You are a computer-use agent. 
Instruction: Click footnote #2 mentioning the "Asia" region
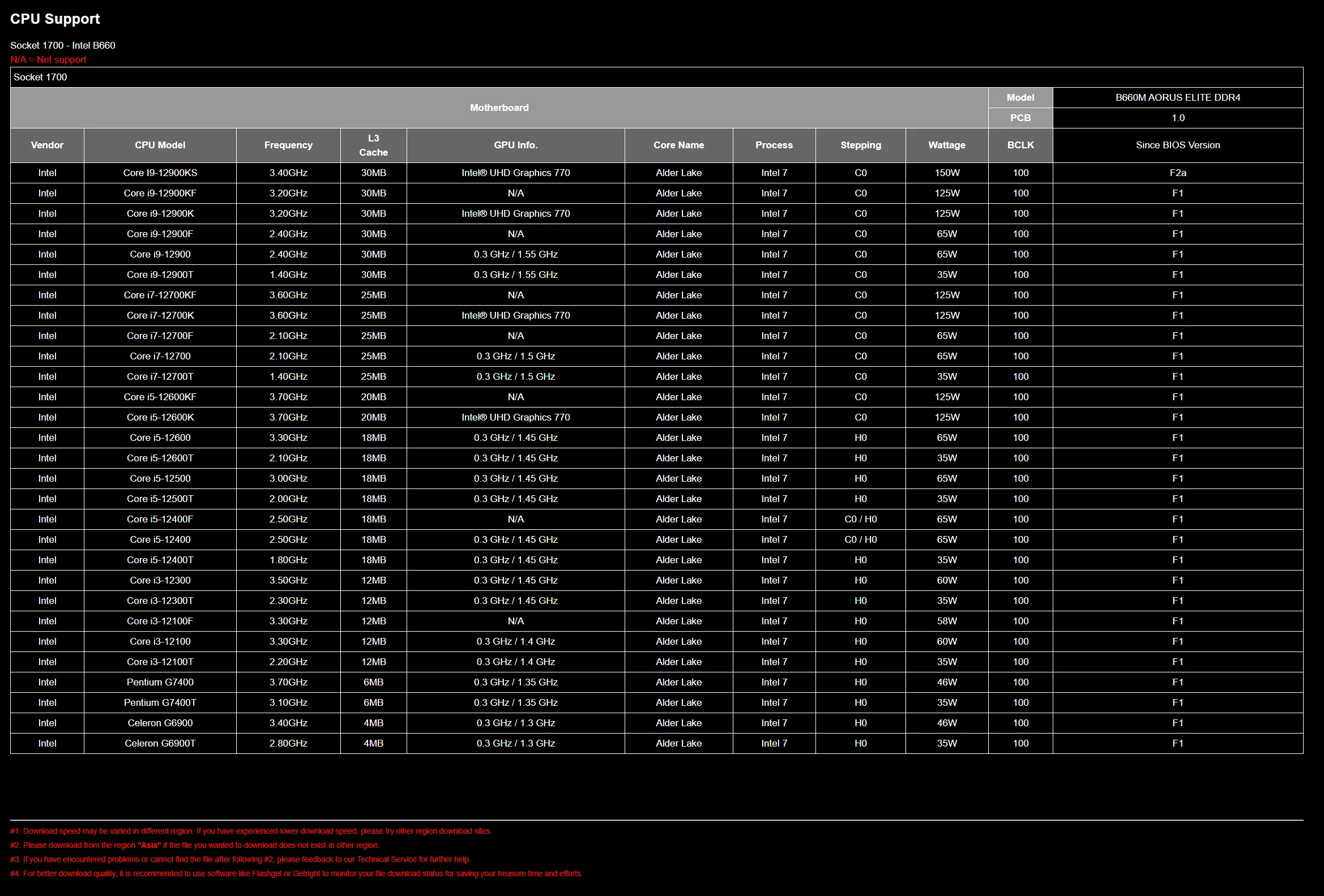(x=195, y=845)
